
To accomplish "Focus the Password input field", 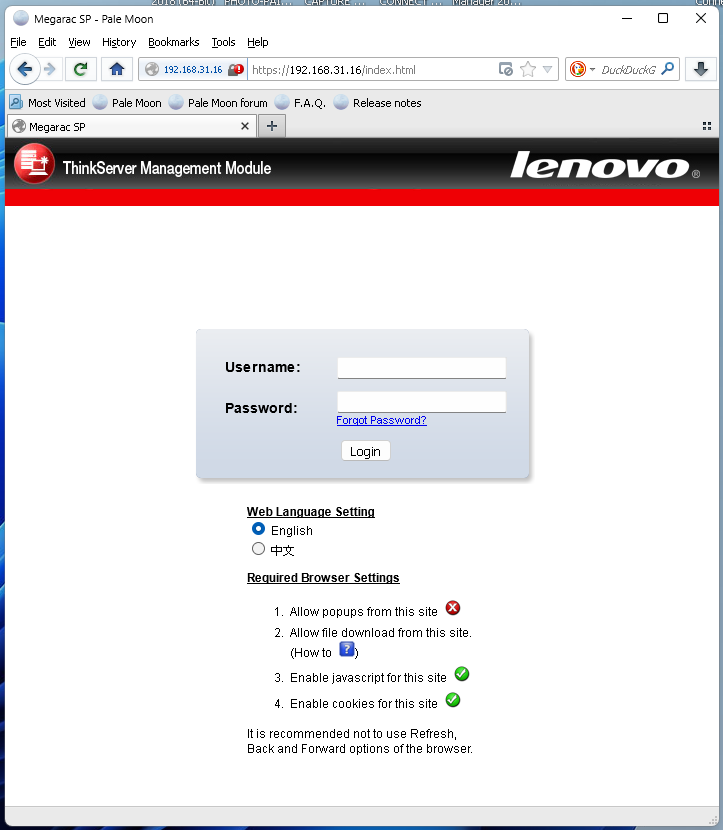I will [x=422, y=402].
